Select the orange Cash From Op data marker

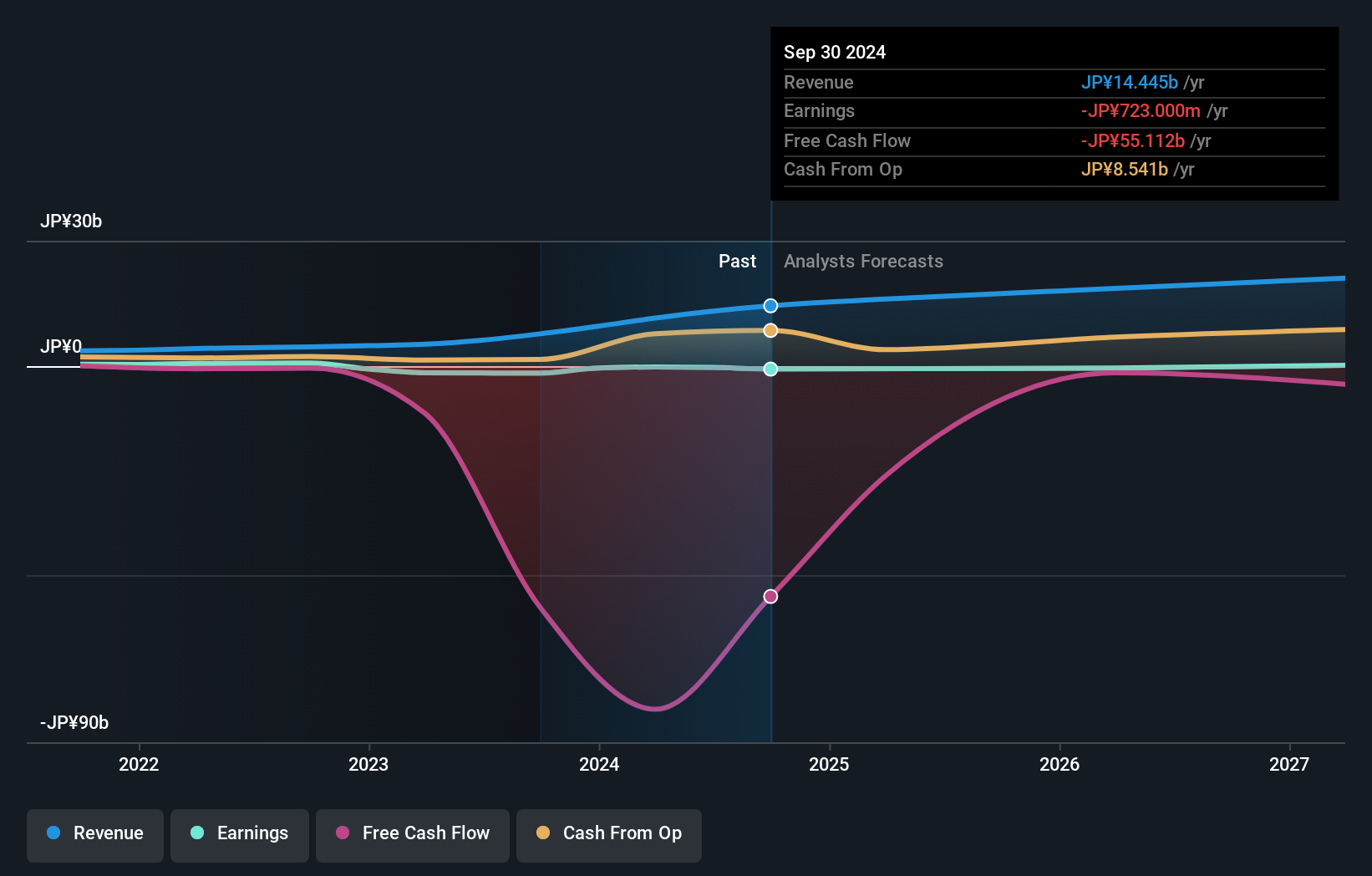click(770, 330)
